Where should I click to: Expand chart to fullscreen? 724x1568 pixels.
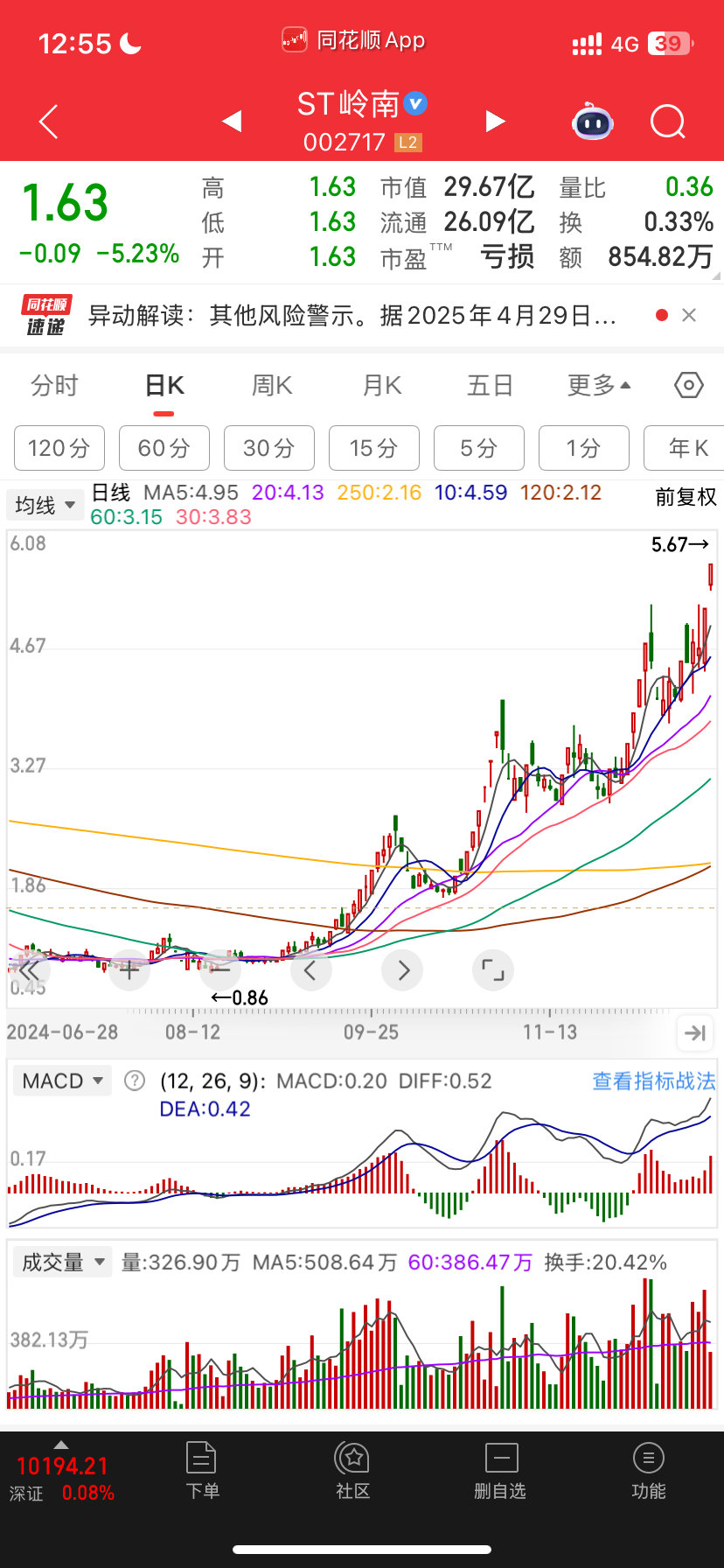(x=493, y=969)
